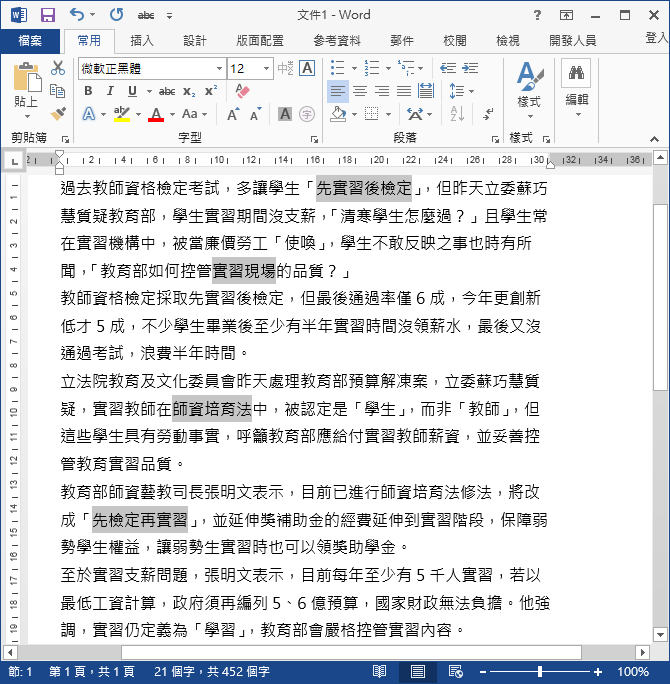This screenshot has height=684, width=670.
Task: Switch to Read Mode view
Action: click(x=379, y=671)
